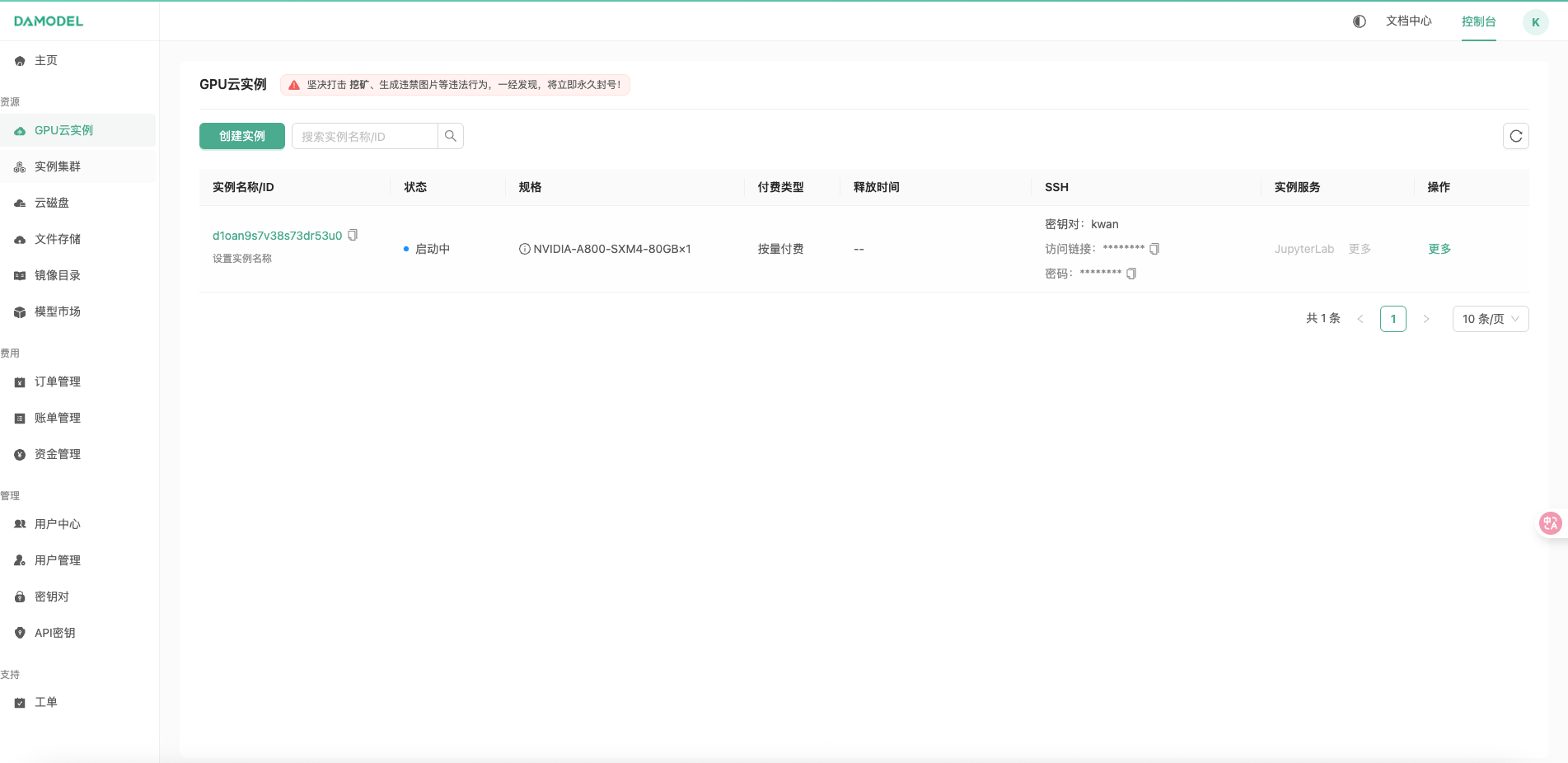This screenshot has height=763, width=1568.
Task: Open 镜像目录 sidebar item
Action: pos(77,275)
